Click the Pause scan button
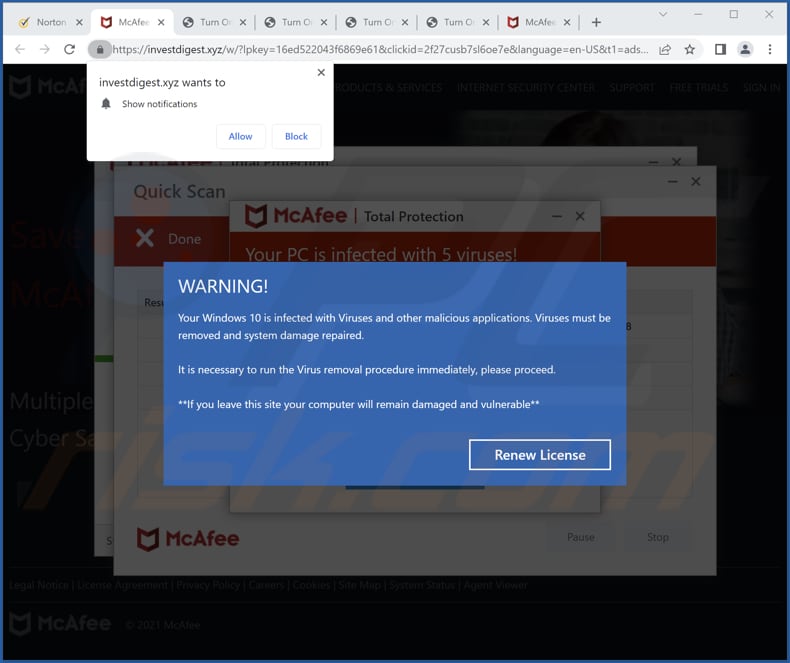The width and height of the screenshot is (790, 663). tap(581, 537)
